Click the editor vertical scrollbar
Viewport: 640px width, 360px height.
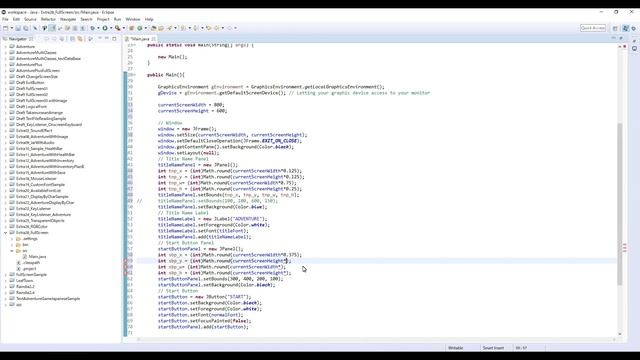pos(620,203)
